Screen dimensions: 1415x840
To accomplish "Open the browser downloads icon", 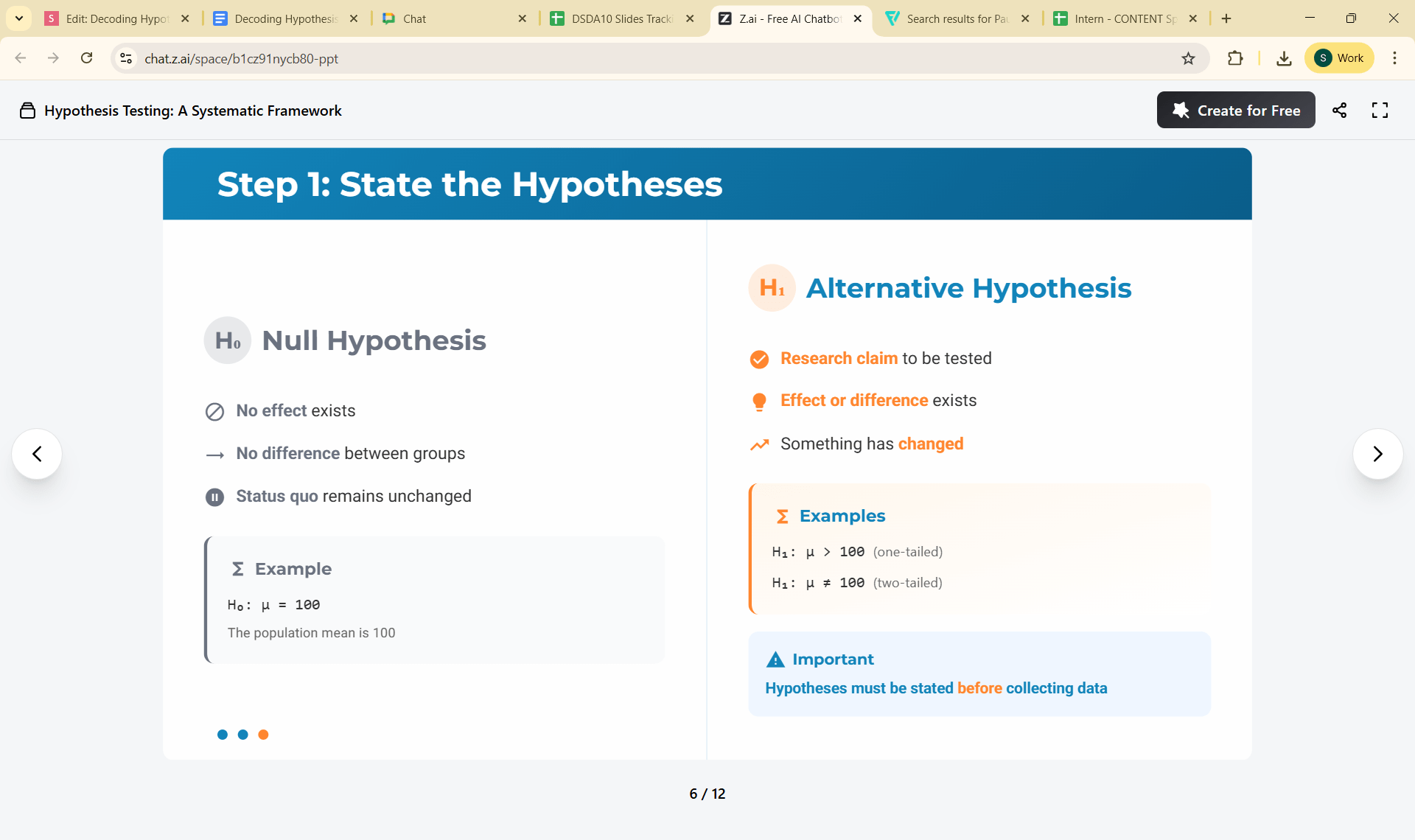I will (1284, 58).
